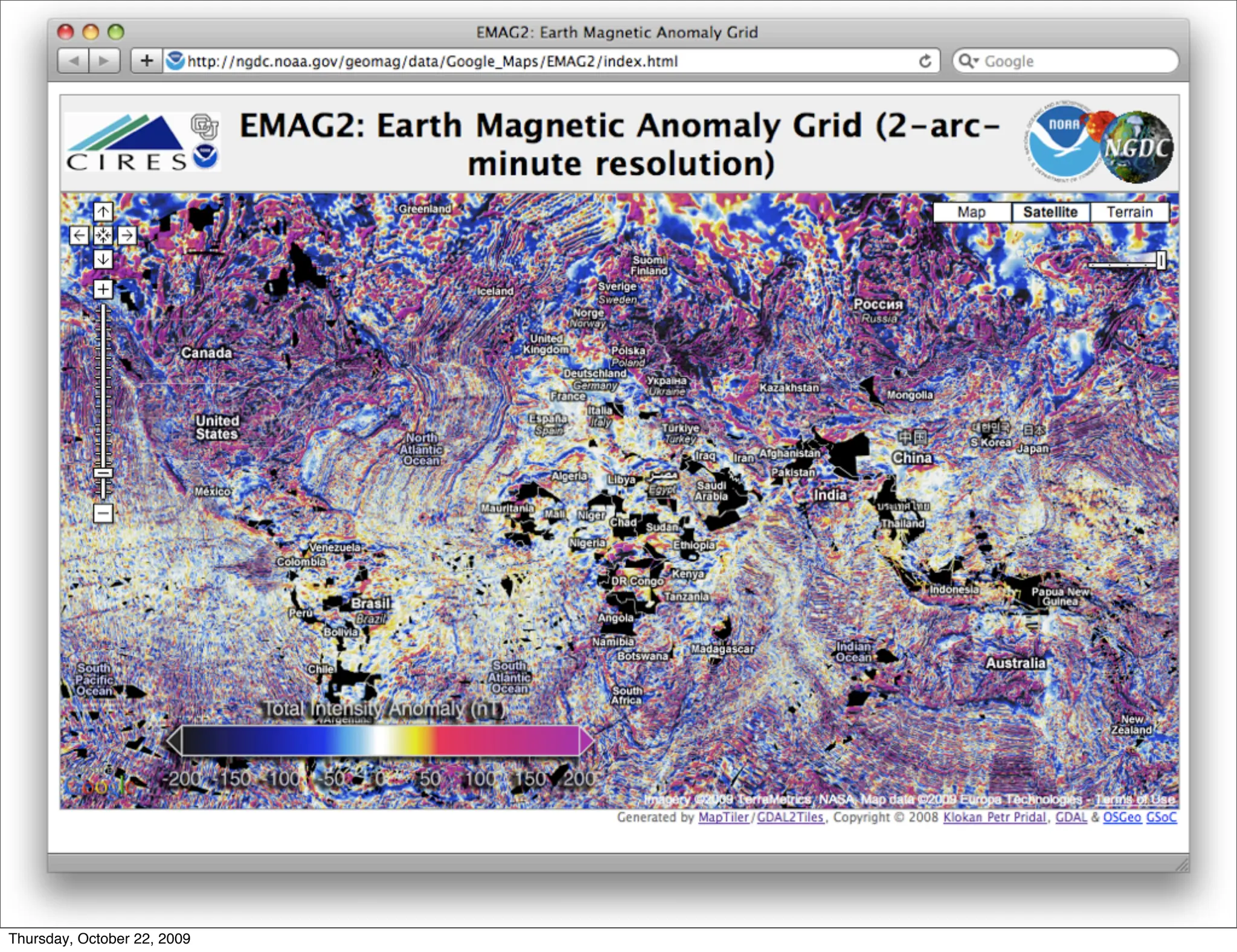Click the center reset-view map button
Viewport: 1237px width, 952px height.
point(103,236)
